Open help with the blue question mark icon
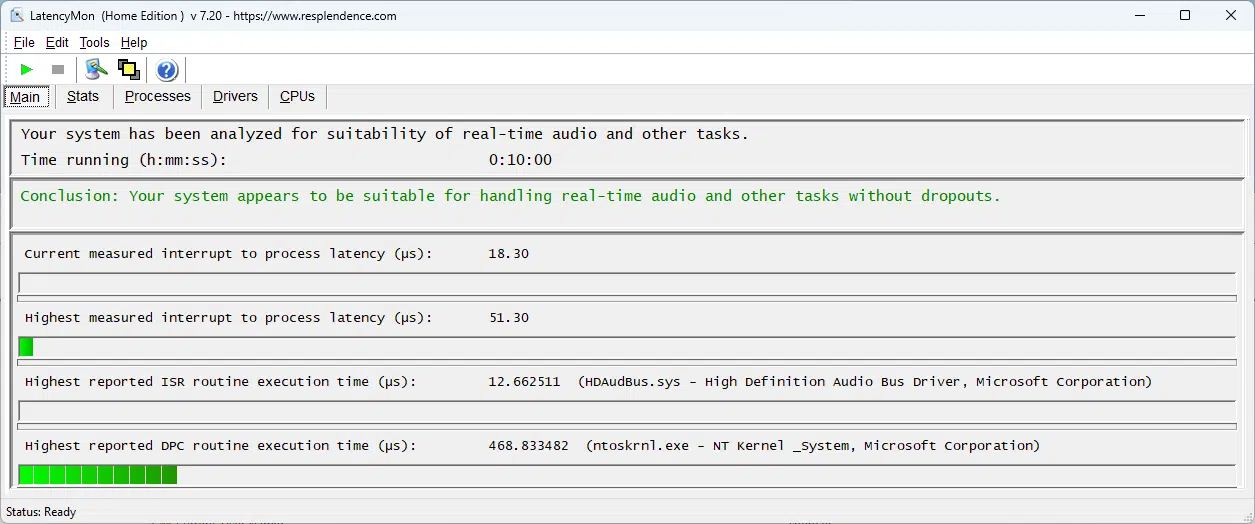This screenshot has width=1255, height=524. (167, 70)
